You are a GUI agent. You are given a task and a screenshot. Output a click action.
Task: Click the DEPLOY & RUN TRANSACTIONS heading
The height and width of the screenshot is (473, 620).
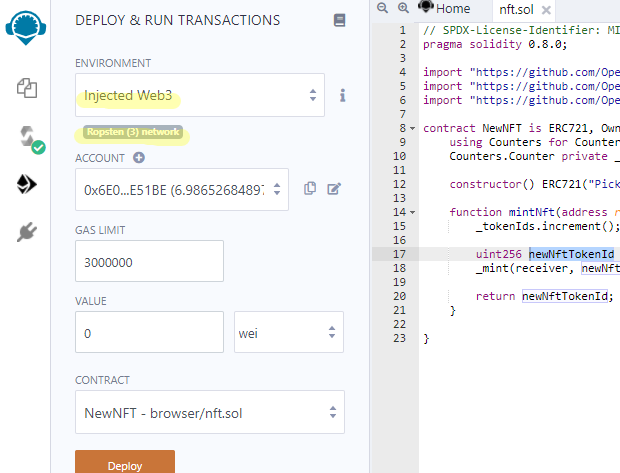178,20
